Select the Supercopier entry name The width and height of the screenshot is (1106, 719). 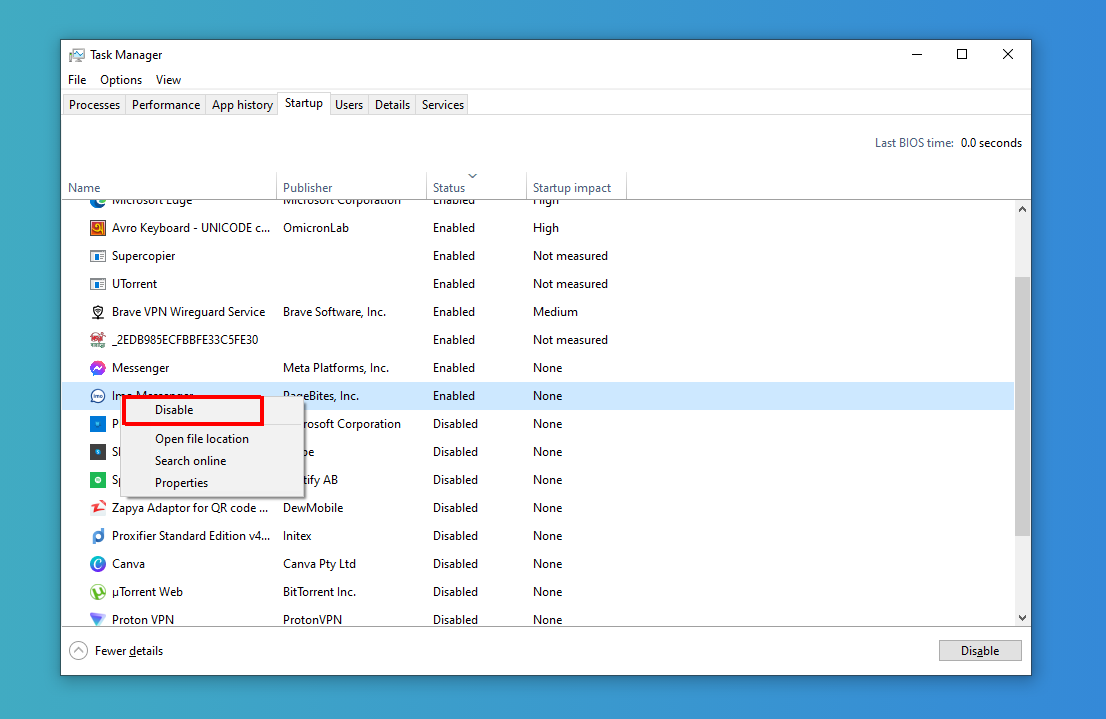click(x=143, y=256)
